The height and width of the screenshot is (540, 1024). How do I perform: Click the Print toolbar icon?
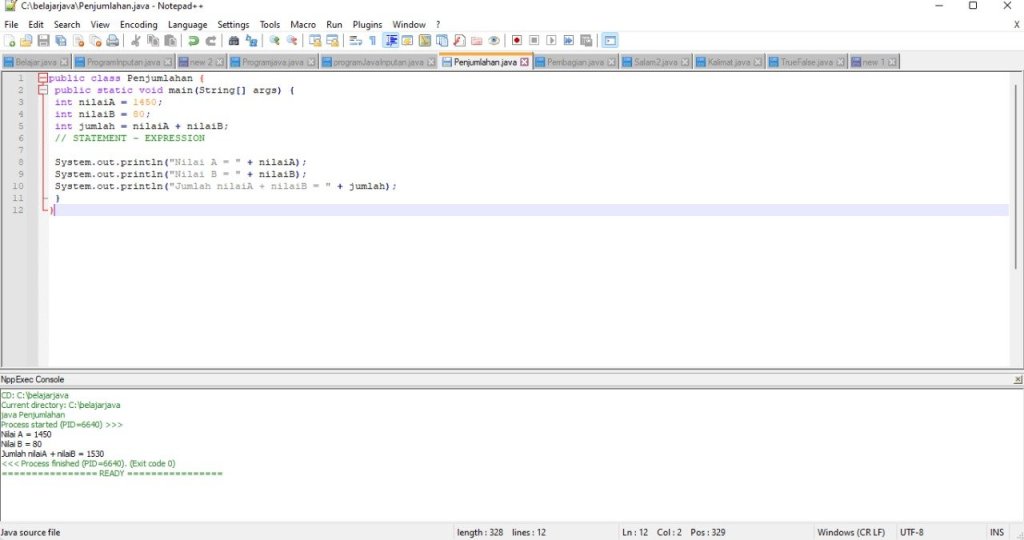click(113, 41)
